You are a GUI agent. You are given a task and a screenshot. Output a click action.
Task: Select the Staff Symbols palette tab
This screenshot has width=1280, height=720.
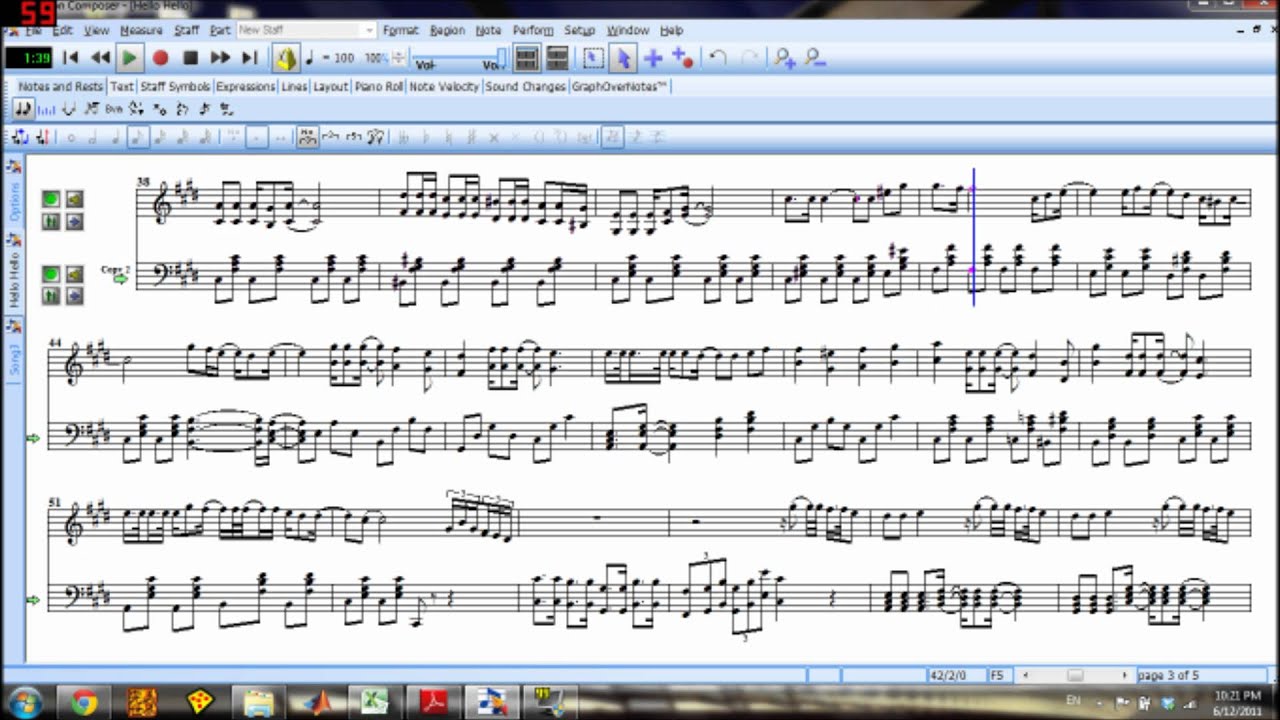175,87
